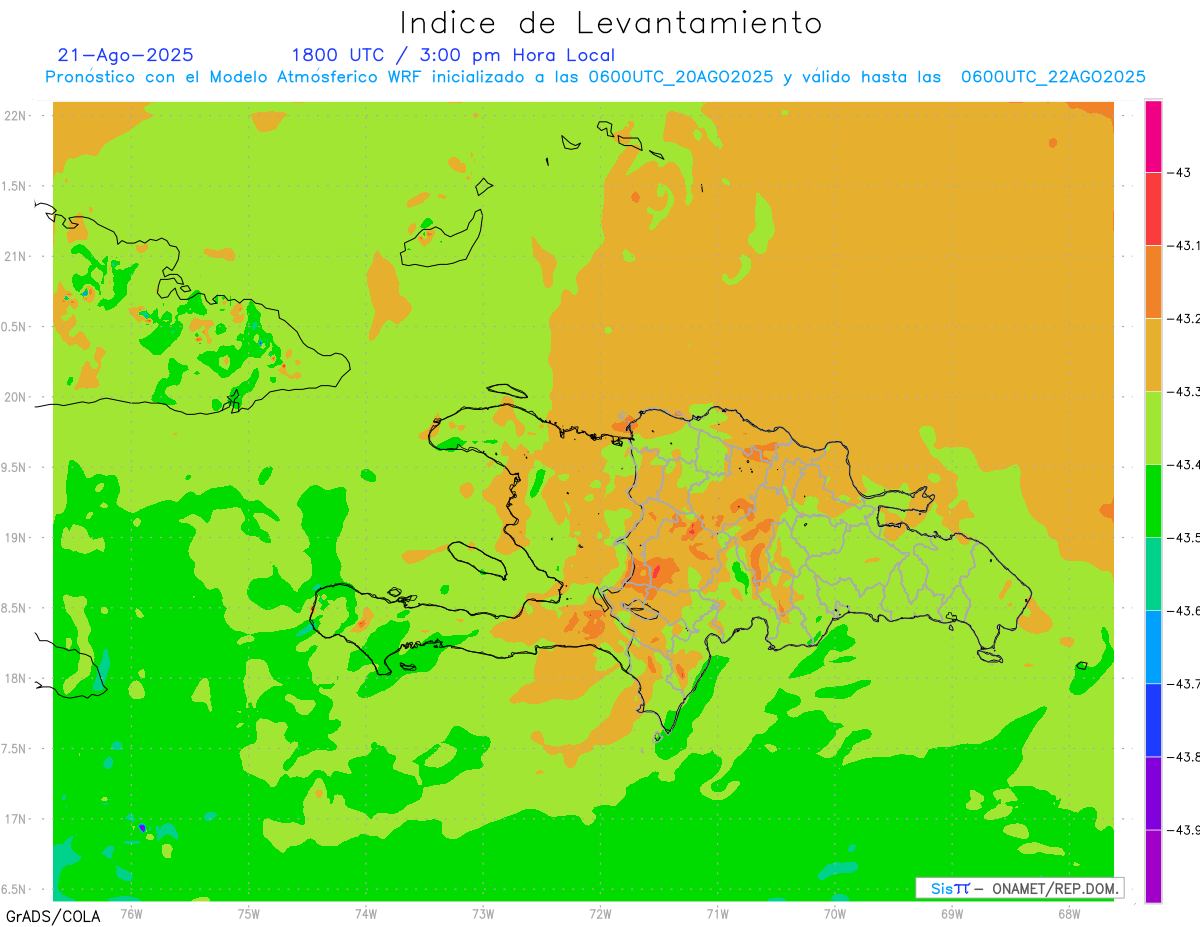1200x927 pixels.
Task: Click the latitude label '22N'
Action: click(x=15, y=115)
